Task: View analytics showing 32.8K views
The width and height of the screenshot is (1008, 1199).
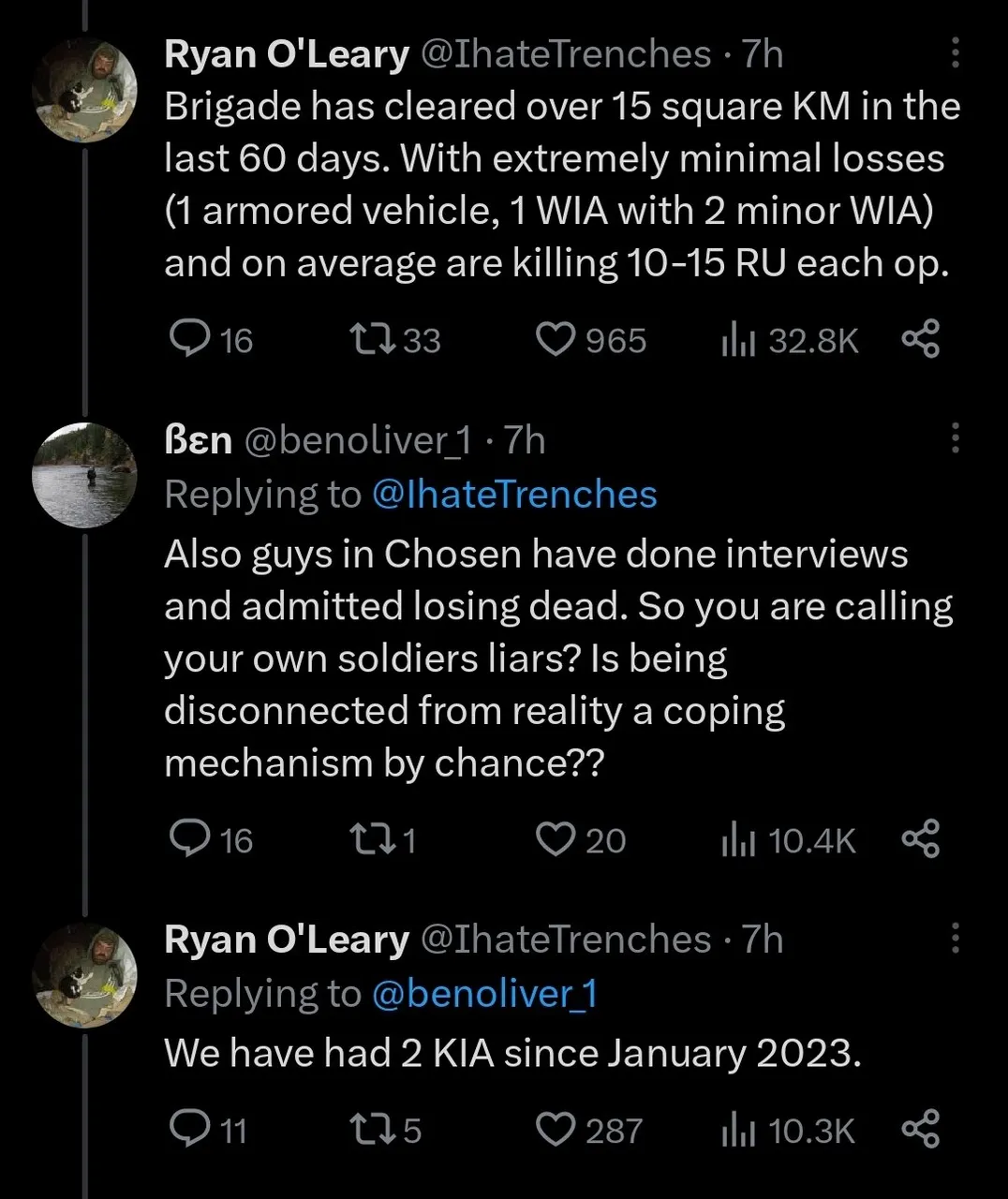Action: point(738,340)
